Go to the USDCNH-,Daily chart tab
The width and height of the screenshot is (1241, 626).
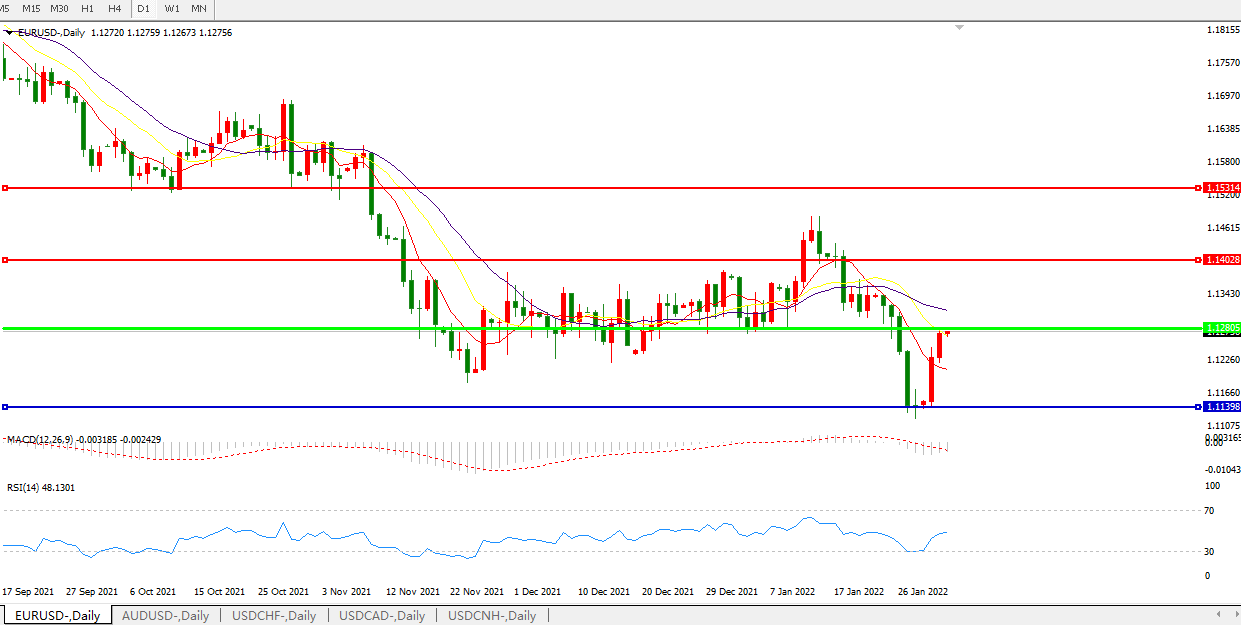(x=492, y=616)
